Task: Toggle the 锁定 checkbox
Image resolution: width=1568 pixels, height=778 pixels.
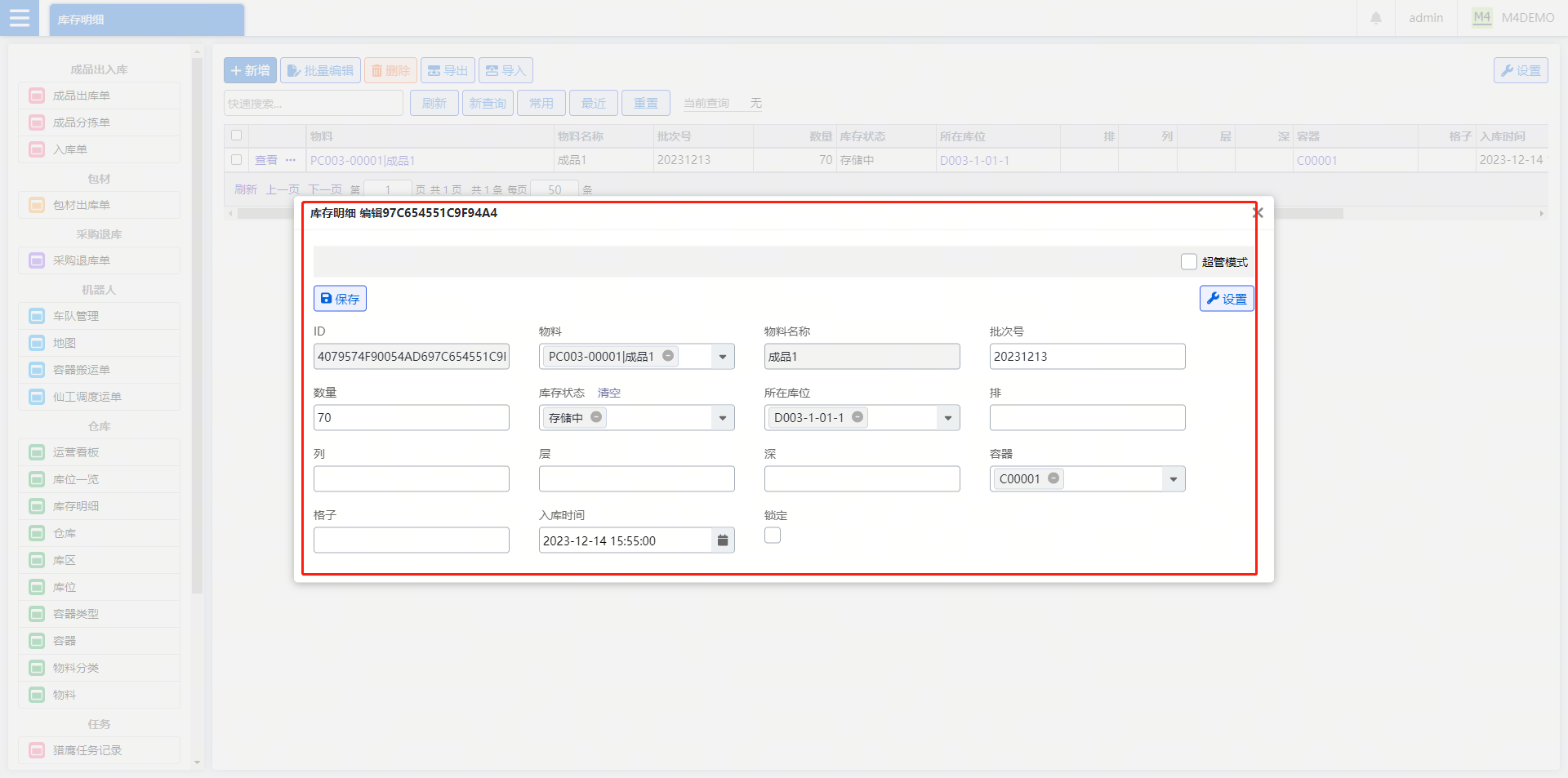Action: 773,536
